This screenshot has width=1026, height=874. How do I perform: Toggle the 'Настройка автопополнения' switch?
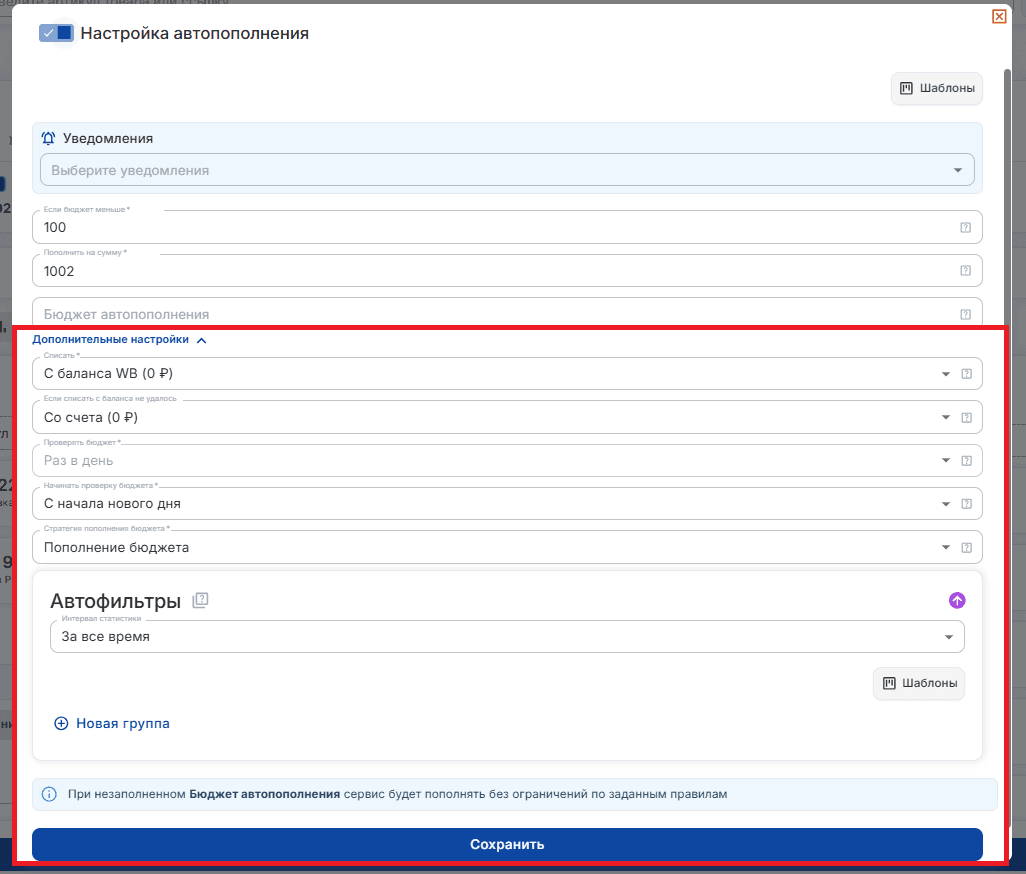pyautogui.click(x=56, y=33)
